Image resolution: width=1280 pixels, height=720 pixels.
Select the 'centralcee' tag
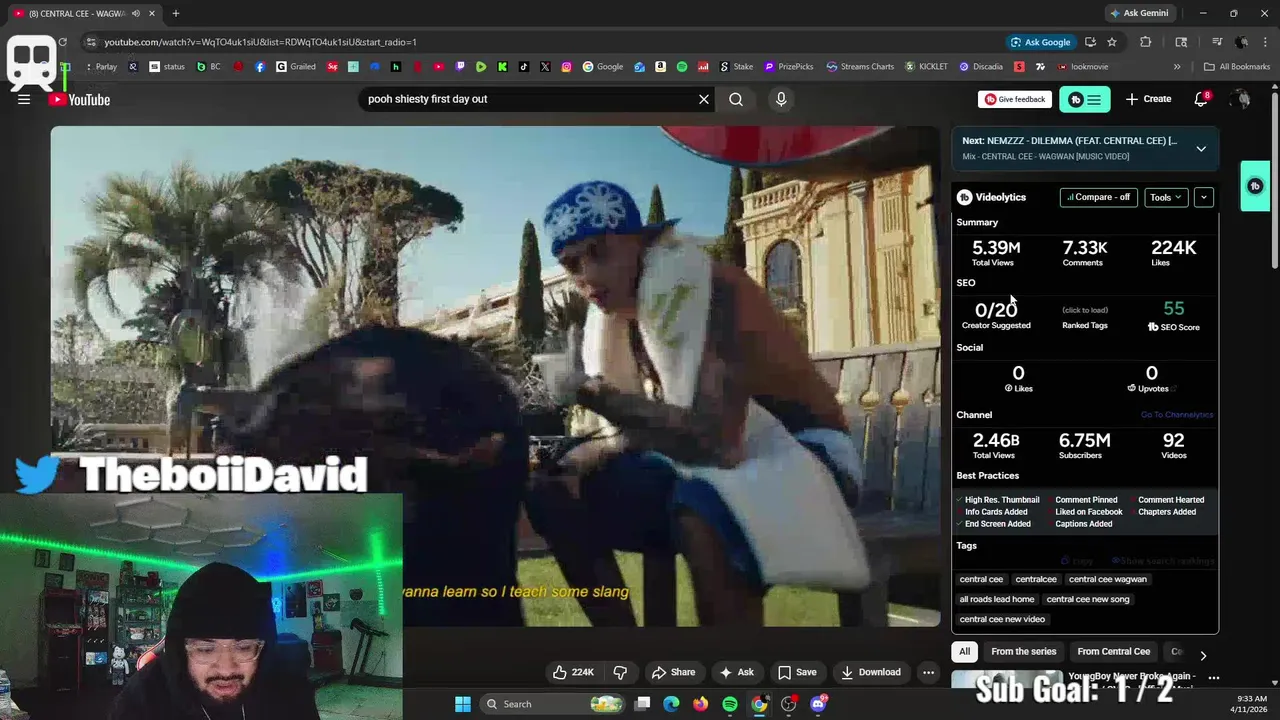tap(1036, 579)
